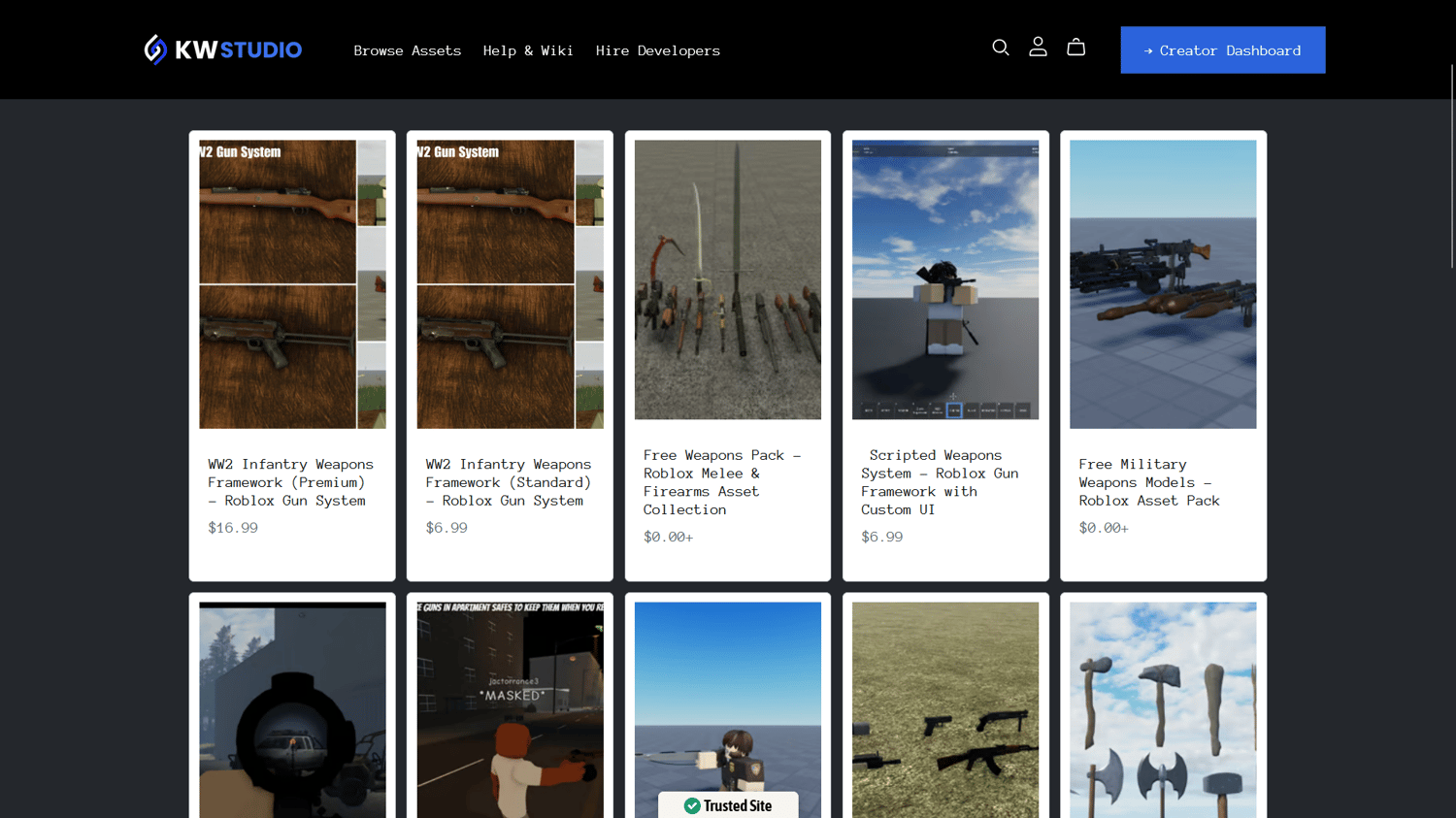Click the Scripted Weapons System $6.99 price
The image size is (1456, 818).
tap(881, 537)
